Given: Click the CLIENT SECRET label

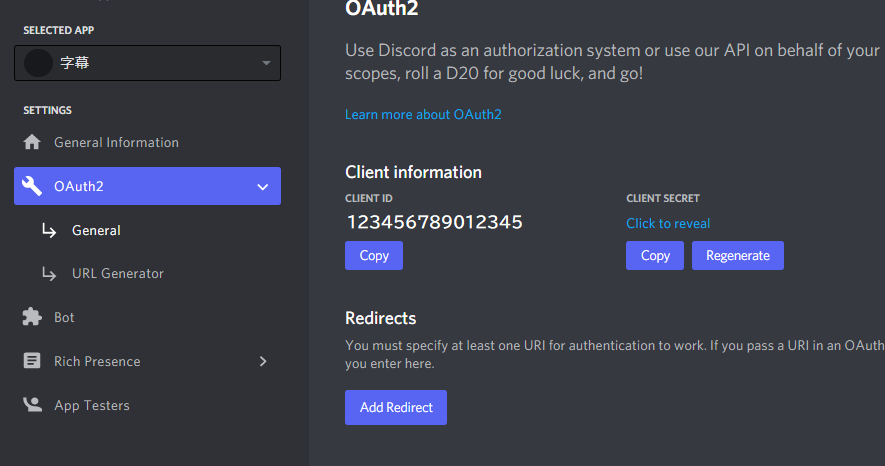Looking at the screenshot, I should click(x=663, y=199).
